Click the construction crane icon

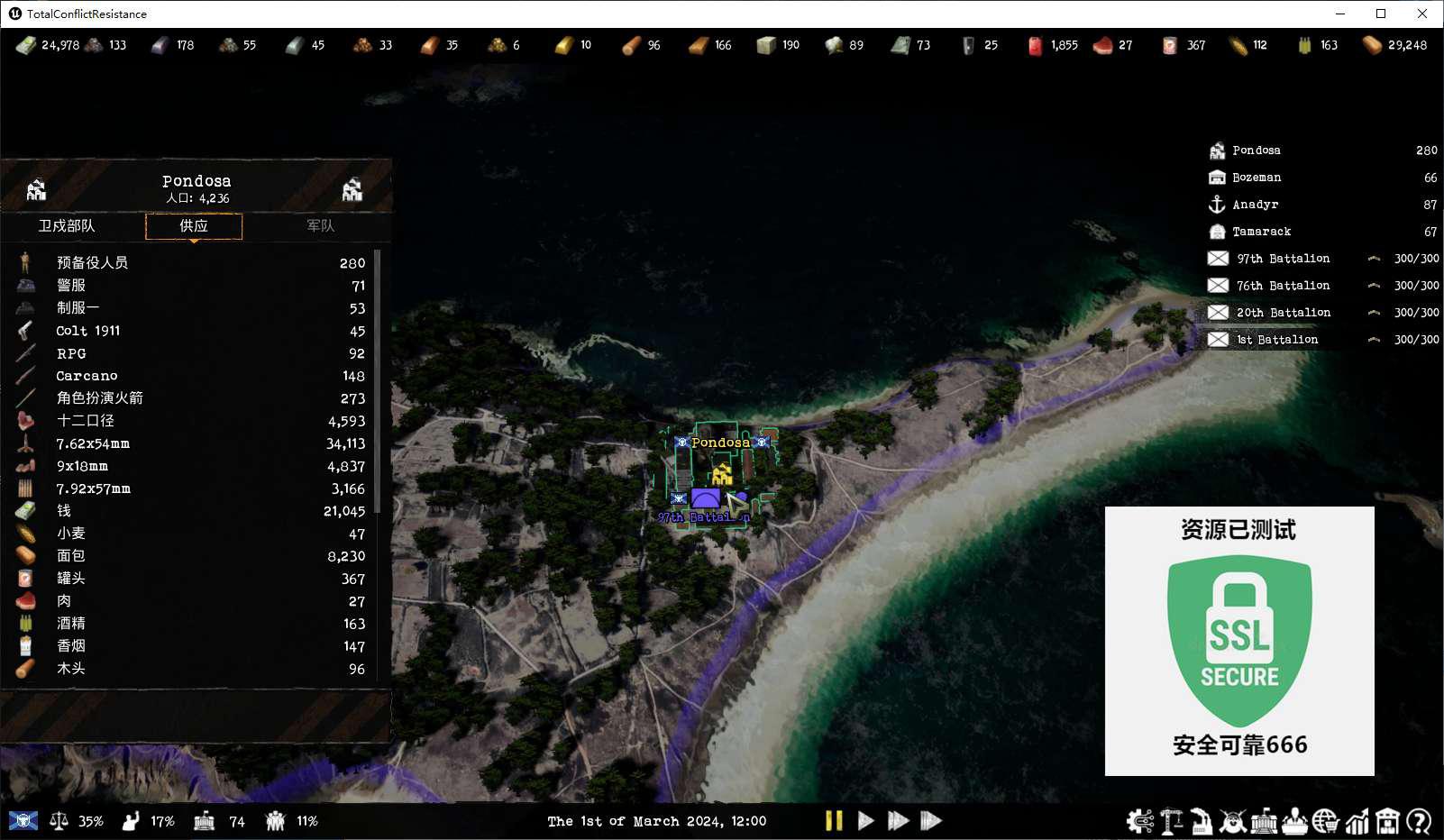pos(1171,821)
